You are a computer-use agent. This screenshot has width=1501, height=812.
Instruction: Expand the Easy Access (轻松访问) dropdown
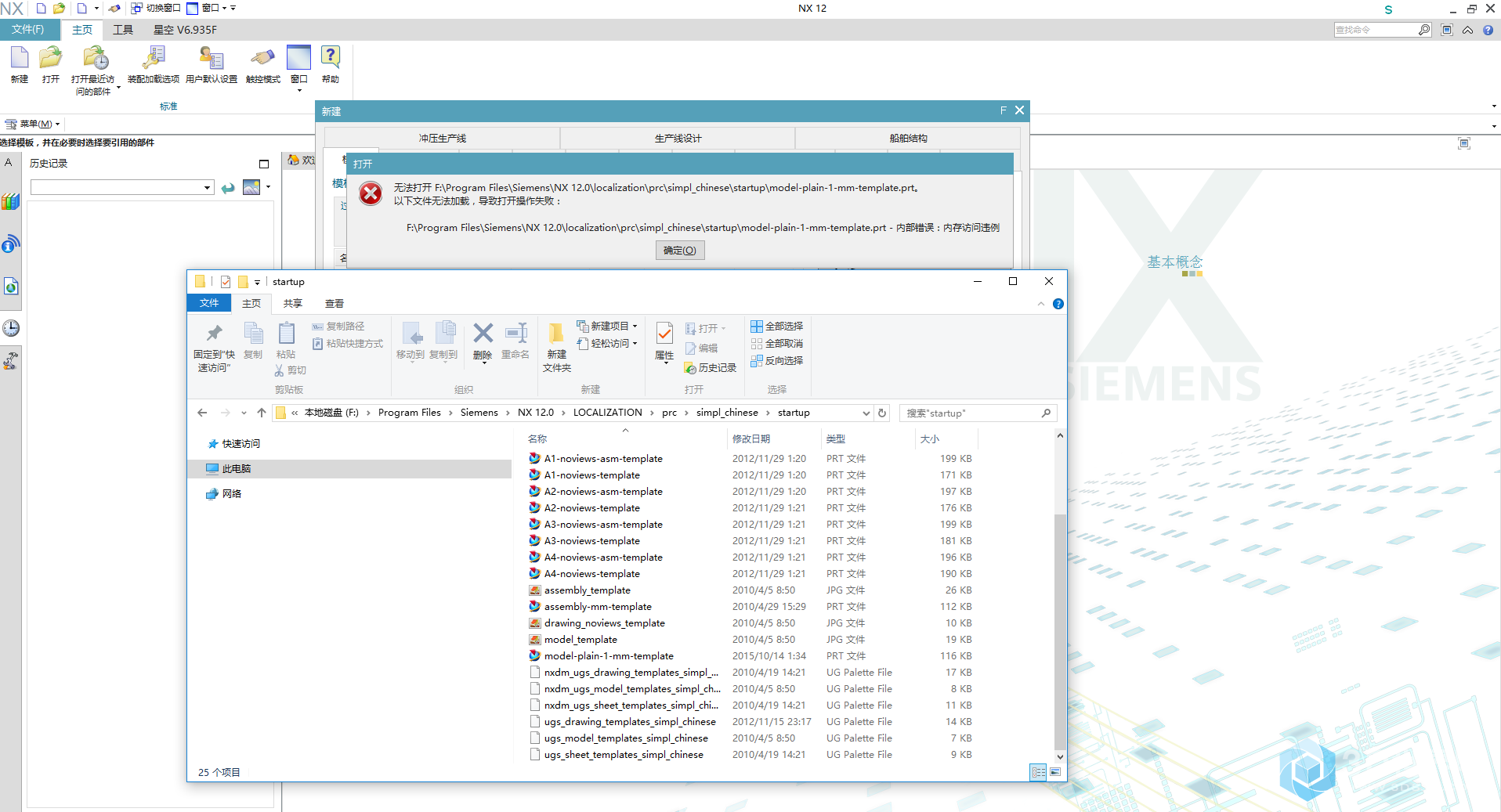coord(635,344)
